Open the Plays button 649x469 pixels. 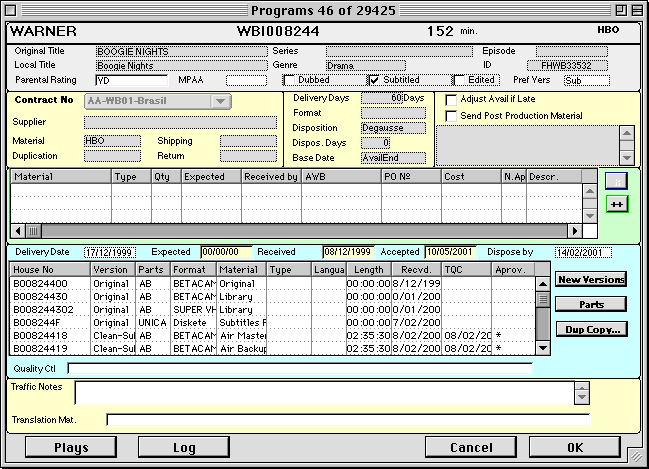(71, 447)
